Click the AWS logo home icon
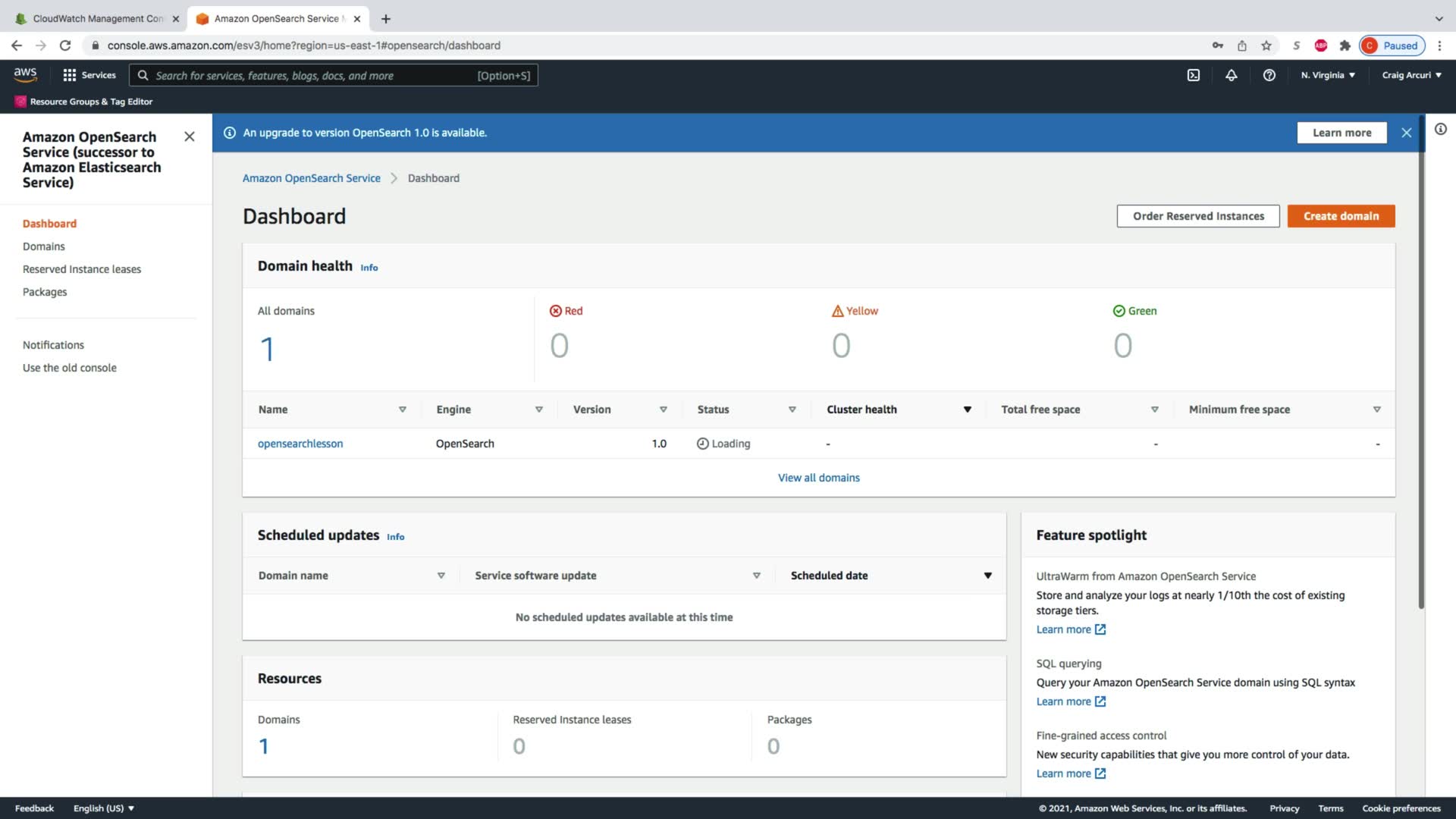This screenshot has height=819, width=1456. pos(25,74)
